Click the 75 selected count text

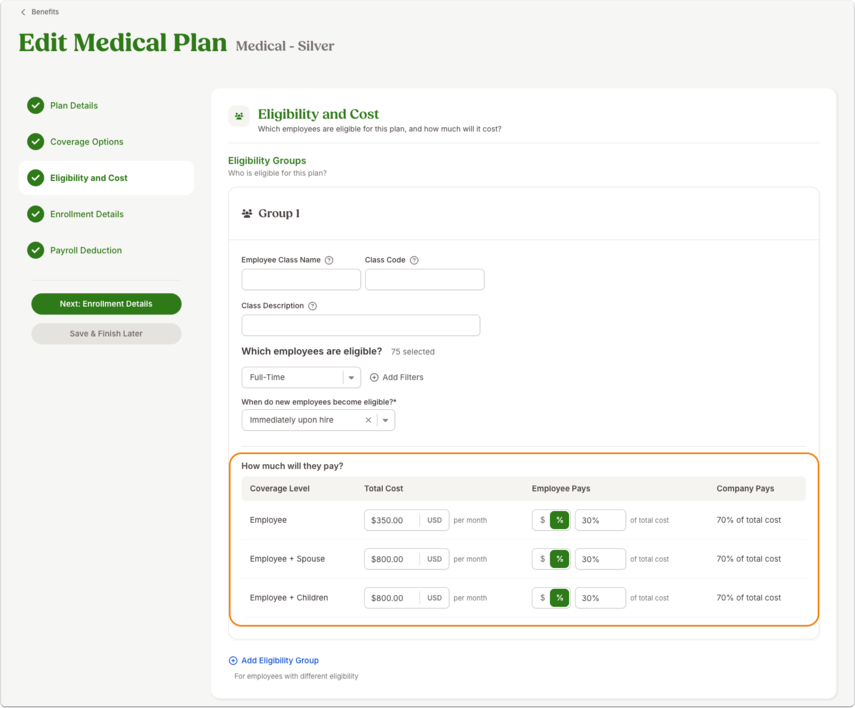[x=413, y=352]
